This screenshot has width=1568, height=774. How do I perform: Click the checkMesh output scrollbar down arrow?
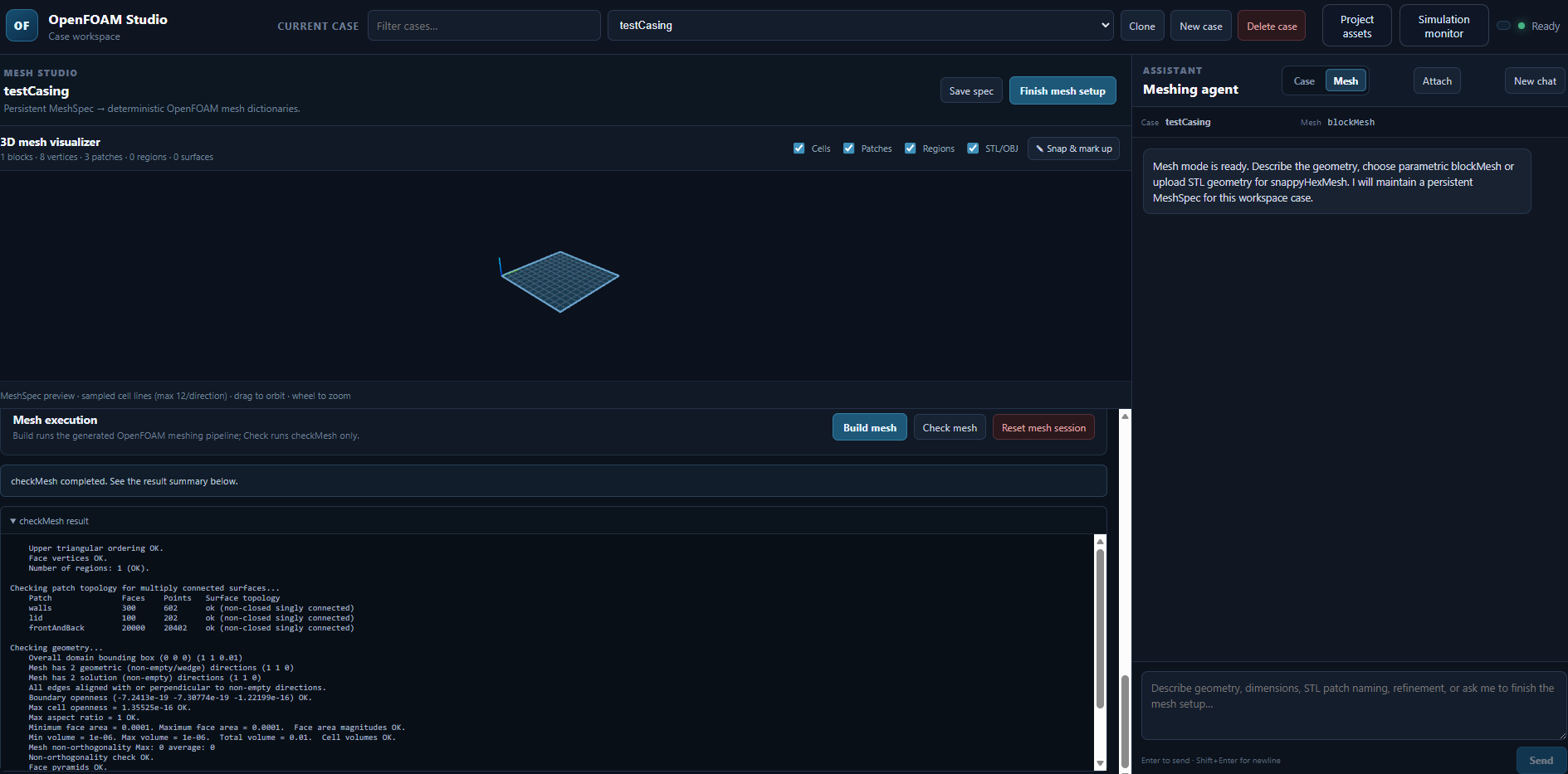pos(1100,763)
